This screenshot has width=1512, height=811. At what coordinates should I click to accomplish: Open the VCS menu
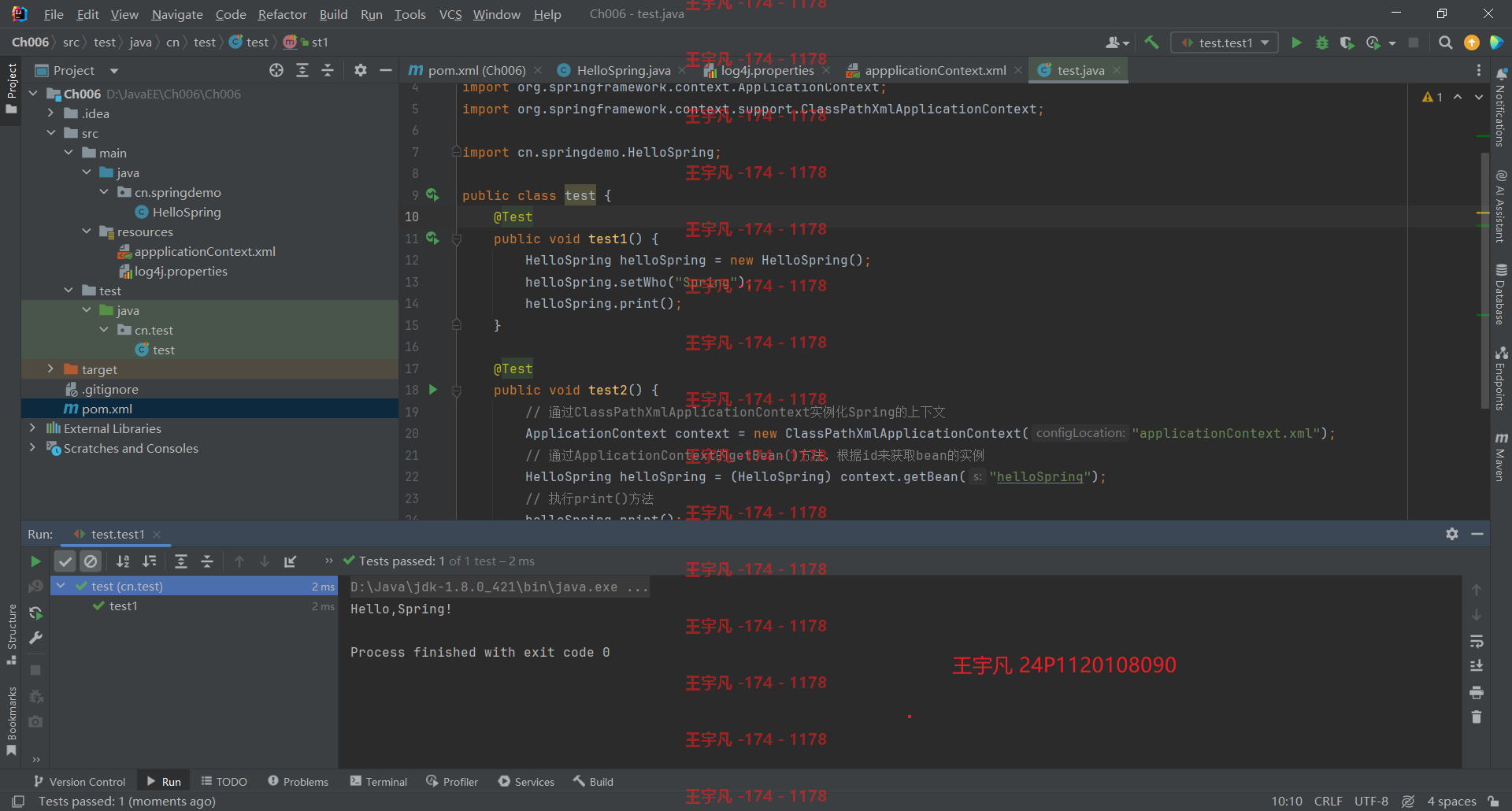pos(450,14)
